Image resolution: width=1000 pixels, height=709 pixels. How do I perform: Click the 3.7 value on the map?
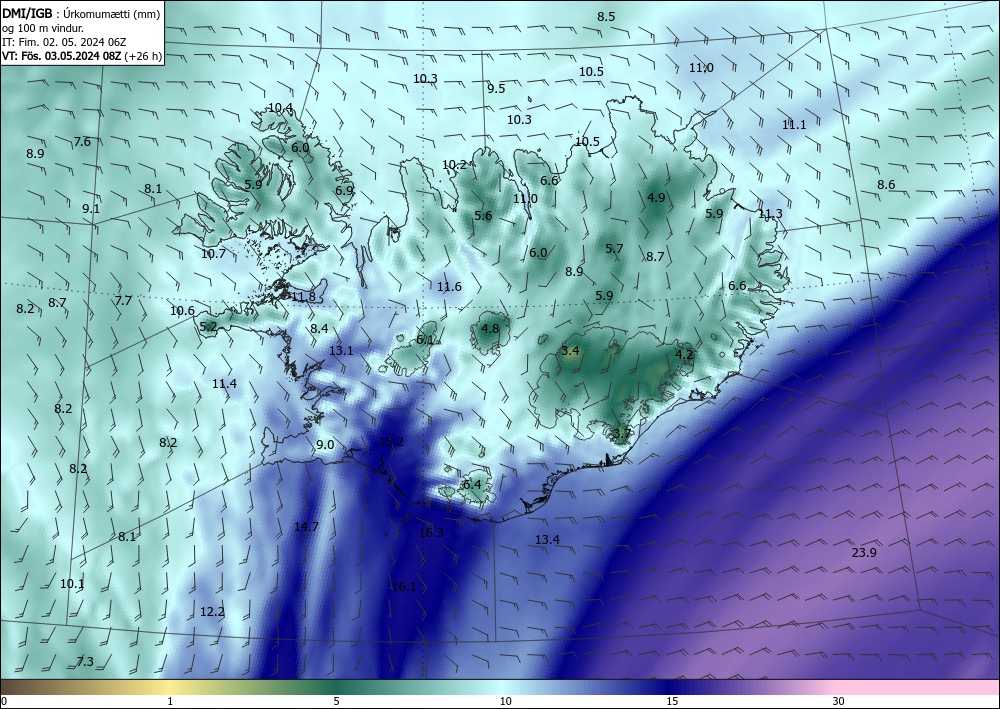click(x=621, y=434)
